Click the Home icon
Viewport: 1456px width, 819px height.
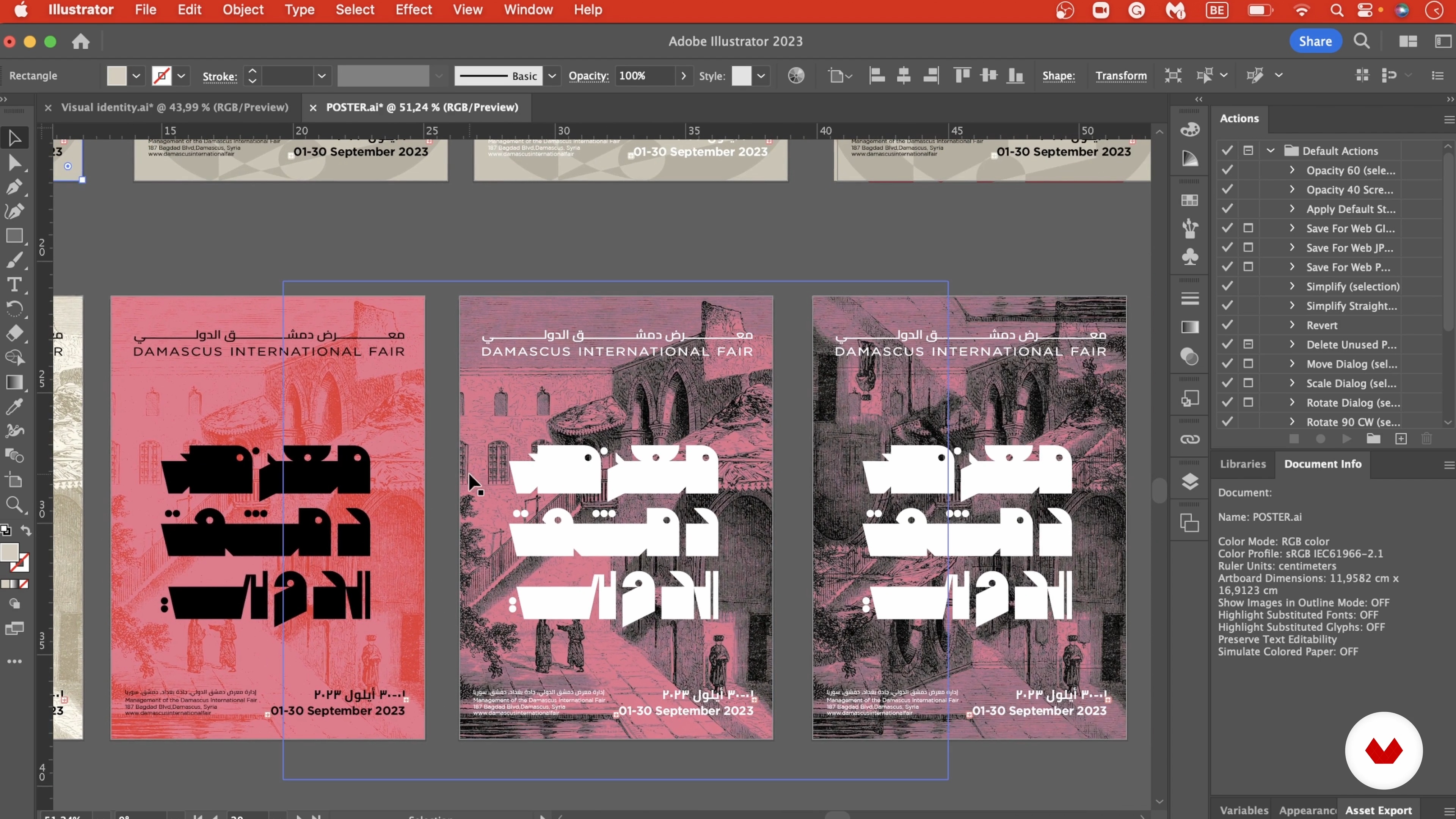click(81, 41)
